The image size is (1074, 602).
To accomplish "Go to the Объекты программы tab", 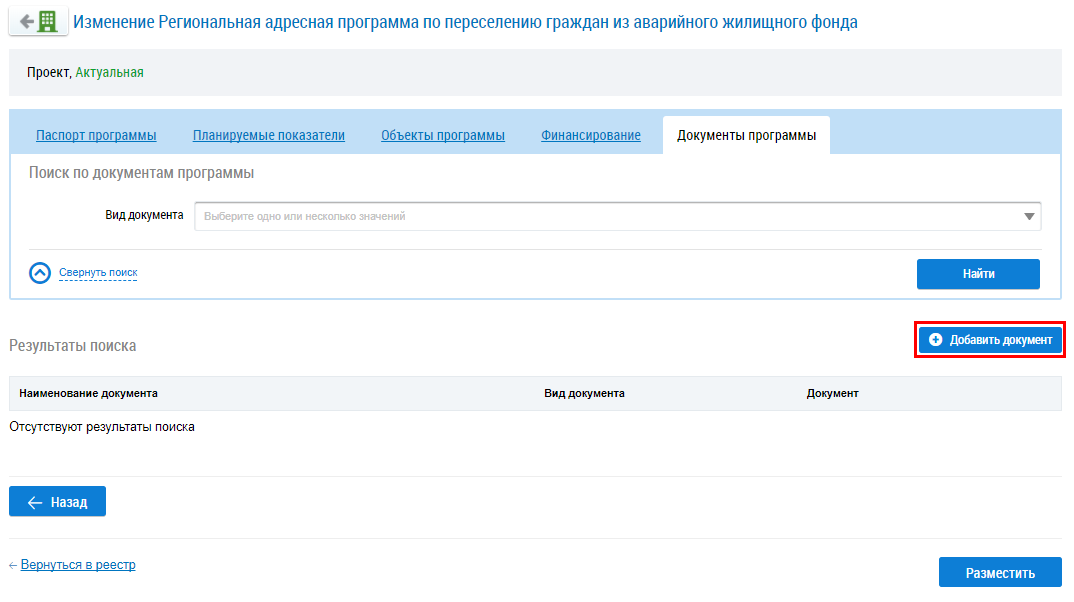I will (442, 136).
